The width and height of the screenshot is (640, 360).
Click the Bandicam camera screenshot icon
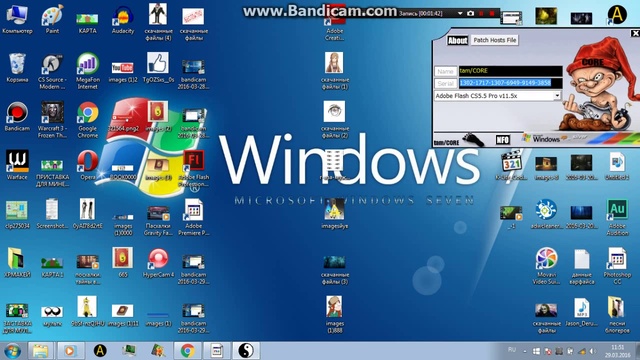(x=470, y=13)
